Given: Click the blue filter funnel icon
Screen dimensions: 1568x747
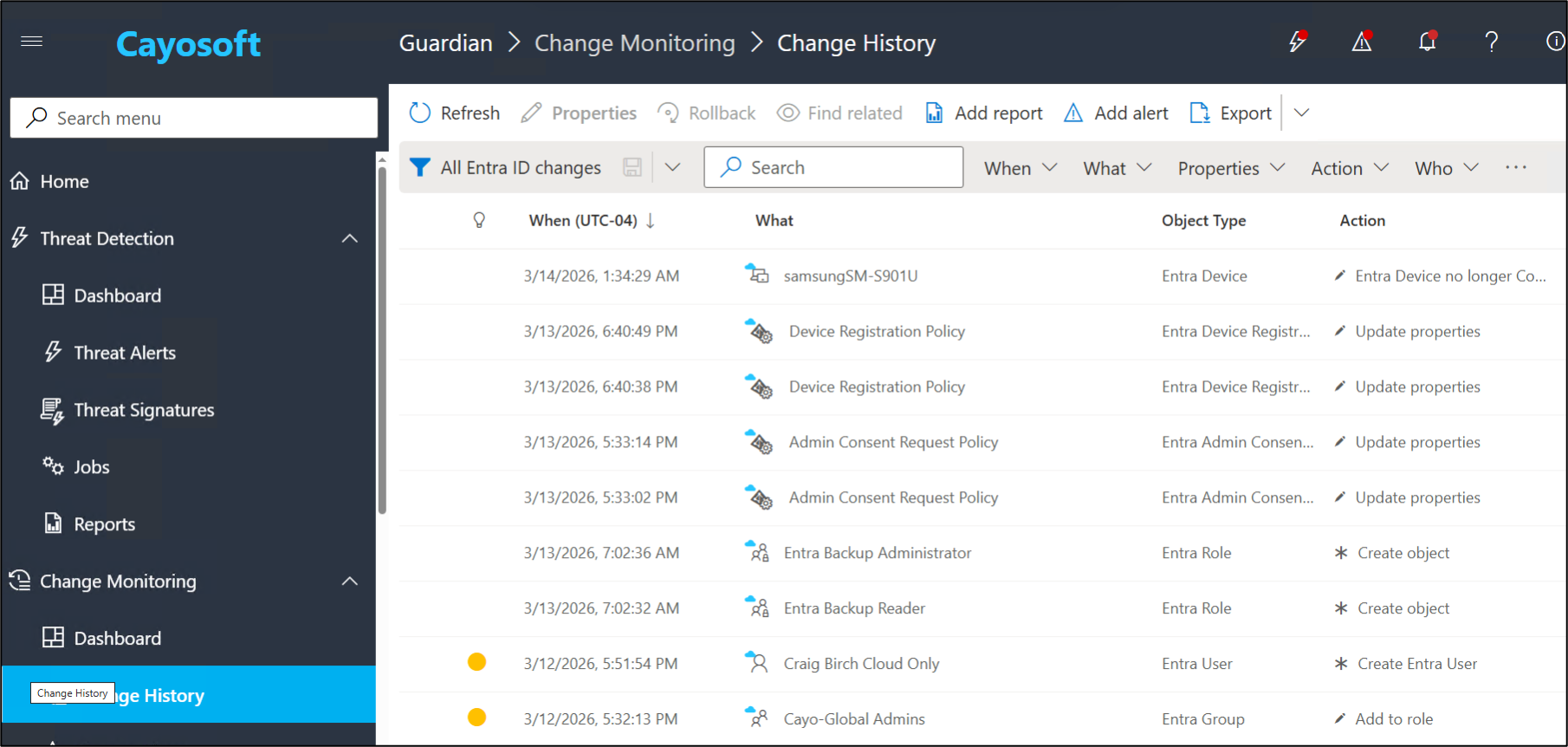Looking at the screenshot, I should 420,167.
